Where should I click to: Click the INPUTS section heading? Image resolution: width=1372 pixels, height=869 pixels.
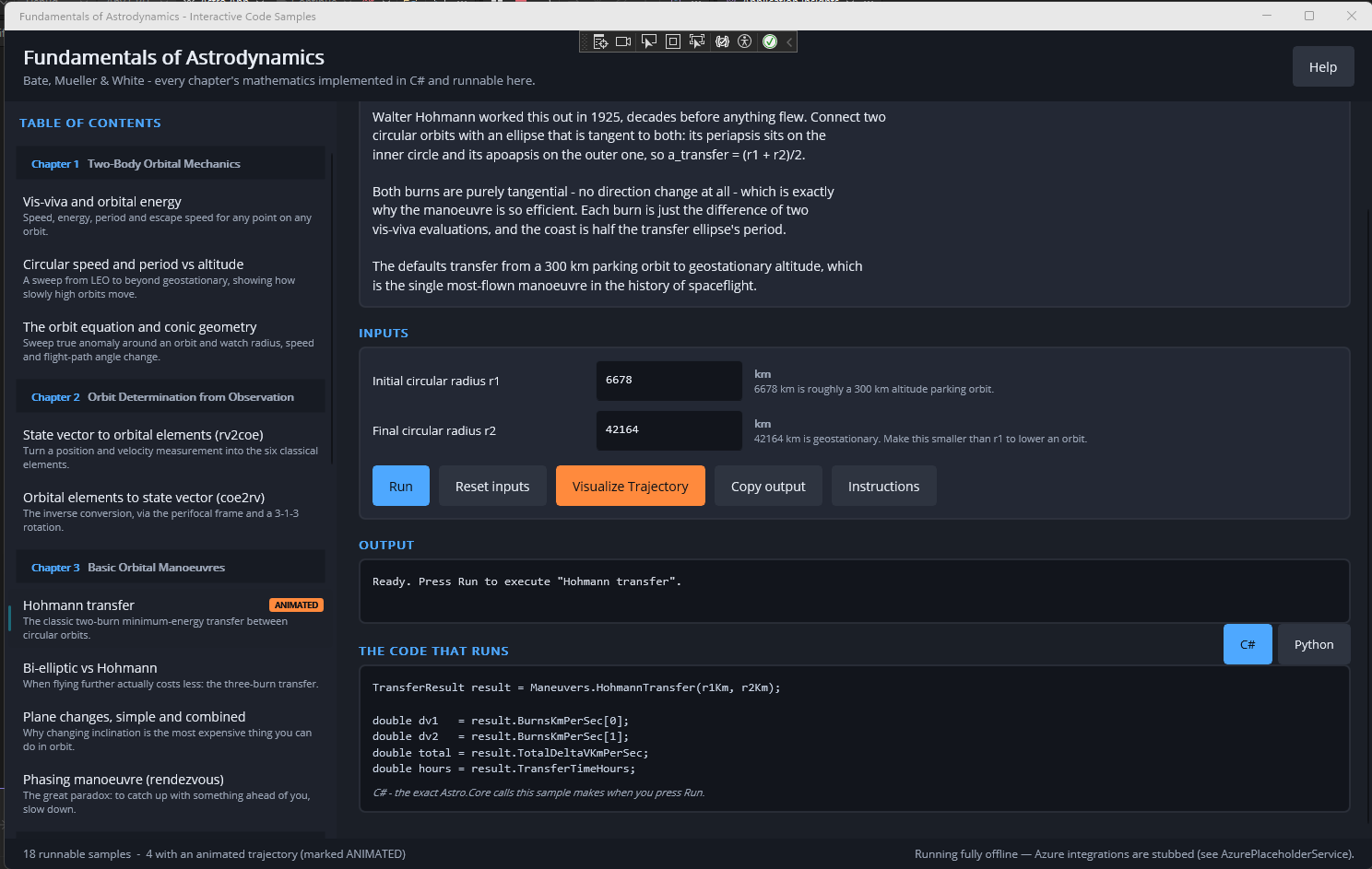[x=384, y=333]
